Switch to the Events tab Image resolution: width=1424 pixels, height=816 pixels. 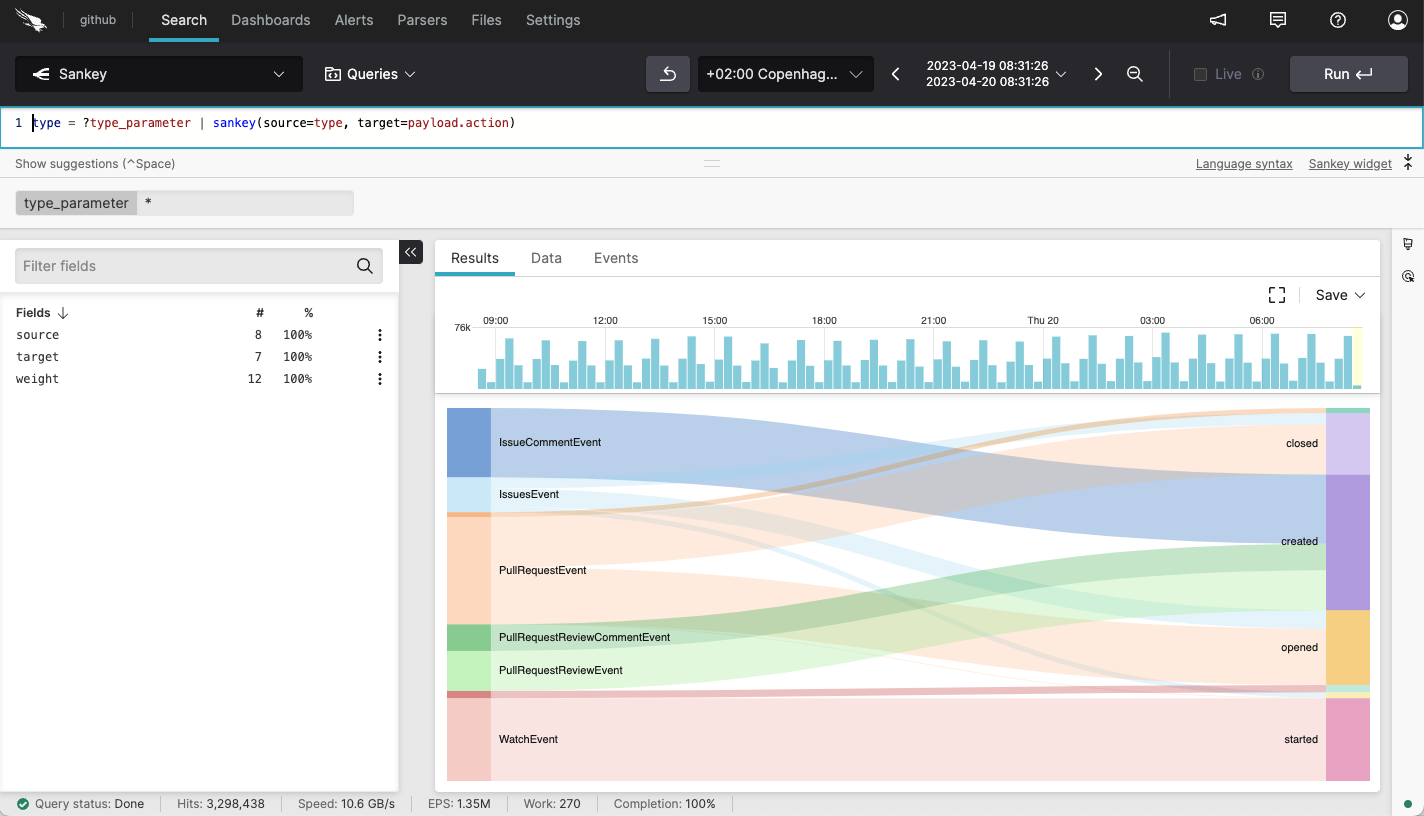tap(615, 258)
